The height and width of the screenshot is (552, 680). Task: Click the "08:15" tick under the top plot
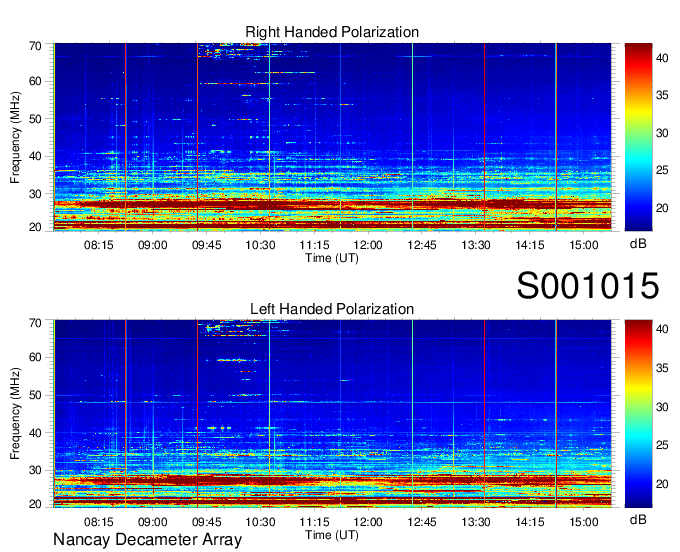tap(98, 245)
